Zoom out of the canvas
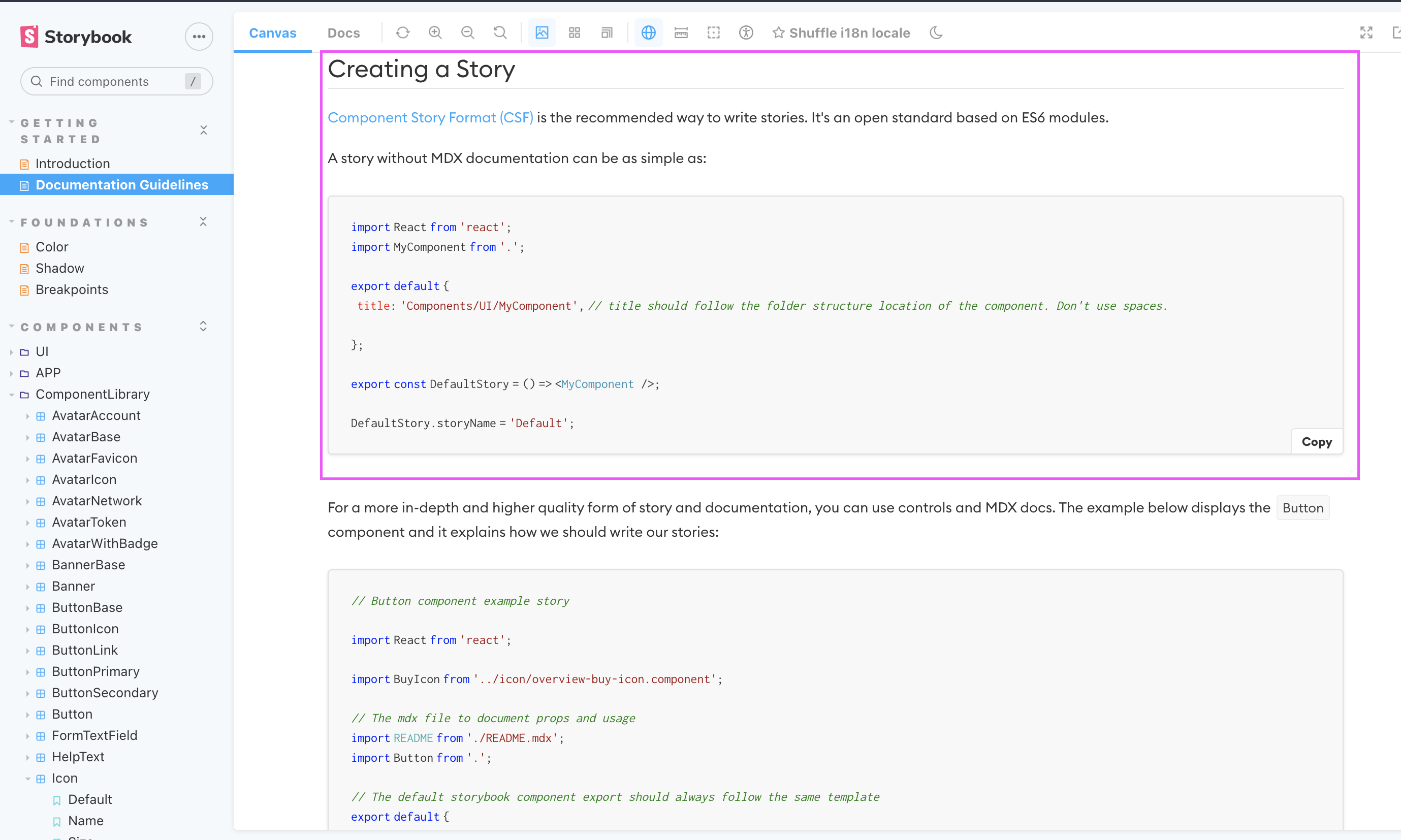 pyautogui.click(x=467, y=33)
